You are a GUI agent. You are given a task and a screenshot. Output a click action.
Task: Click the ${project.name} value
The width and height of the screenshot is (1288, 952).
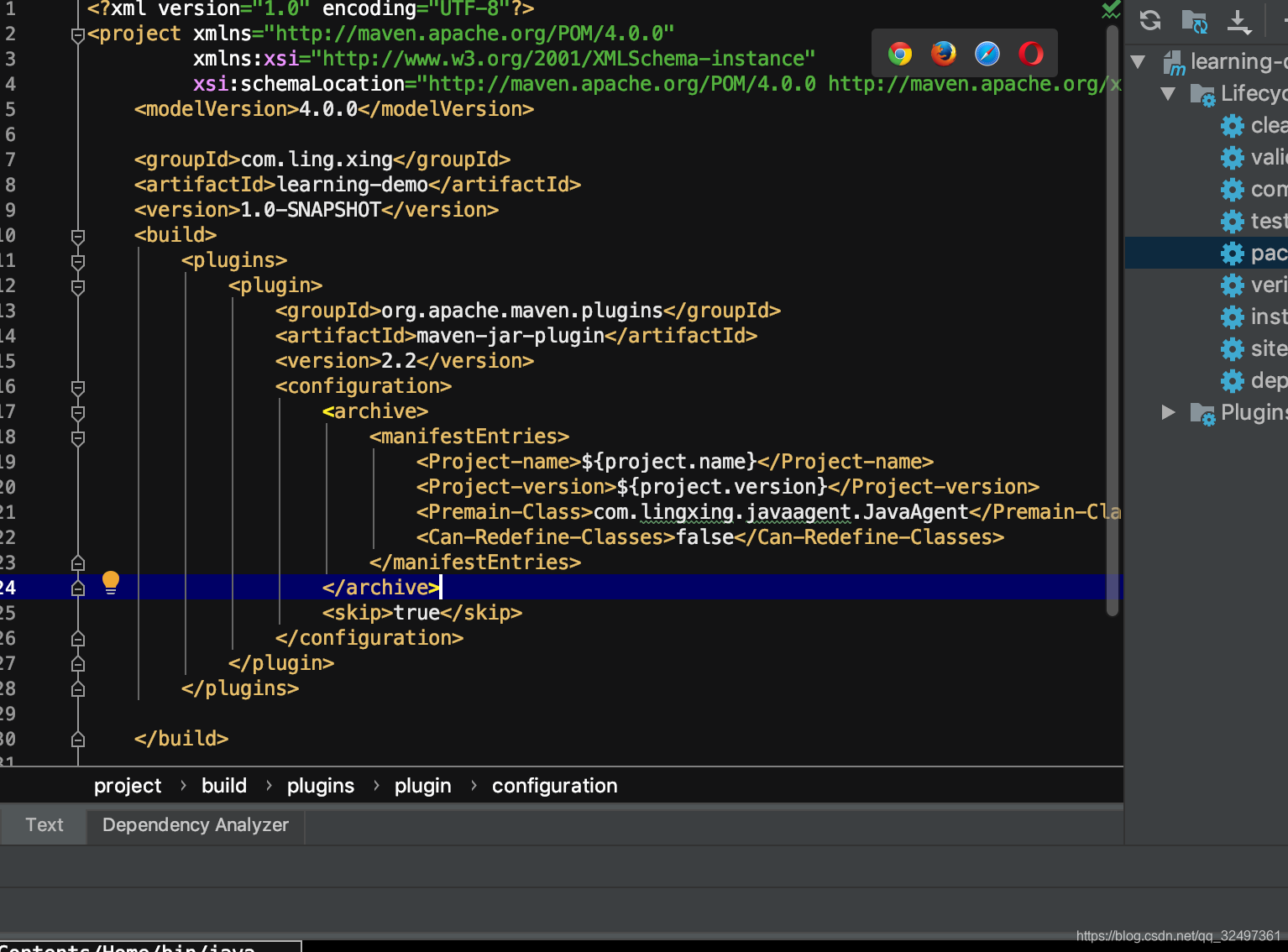[x=669, y=462]
